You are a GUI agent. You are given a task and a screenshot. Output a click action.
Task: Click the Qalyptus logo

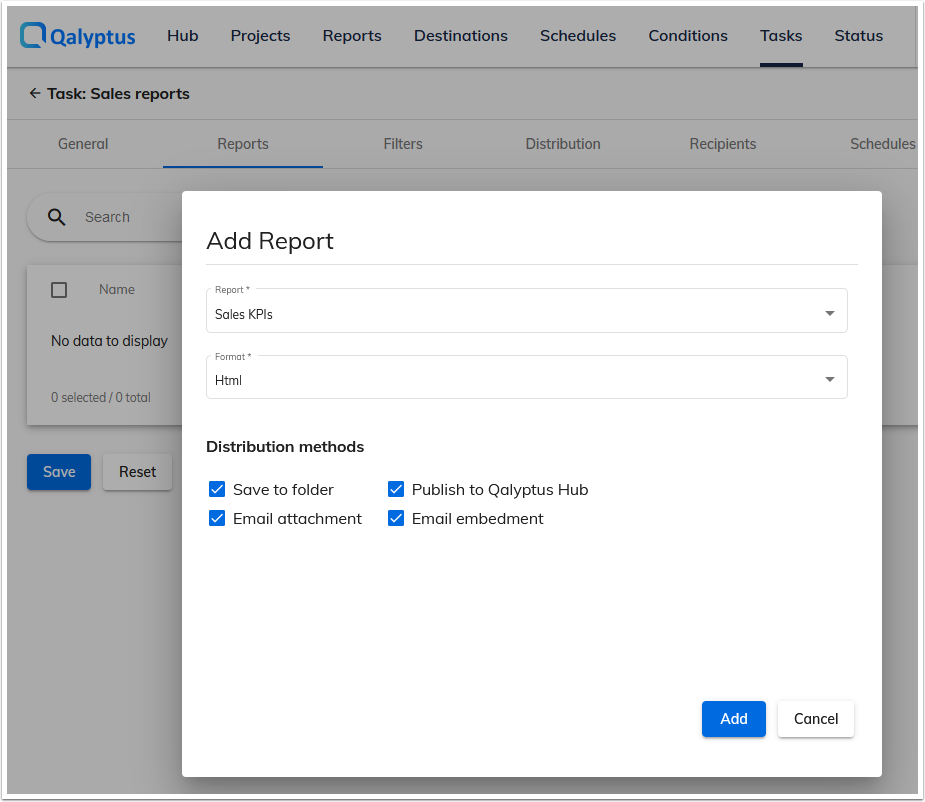(76, 36)
